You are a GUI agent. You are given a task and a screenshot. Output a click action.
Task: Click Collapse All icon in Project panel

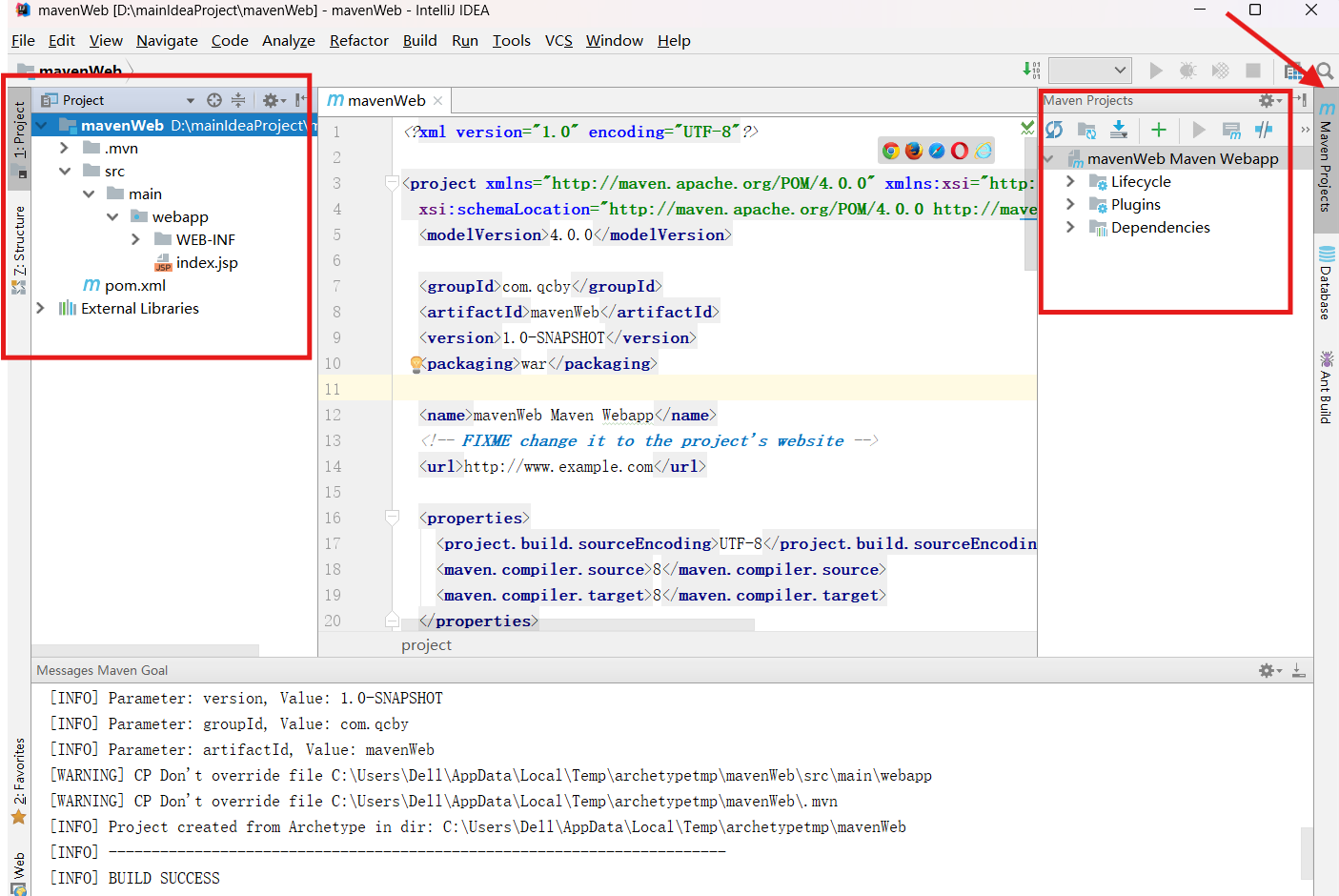click(238, 100)
